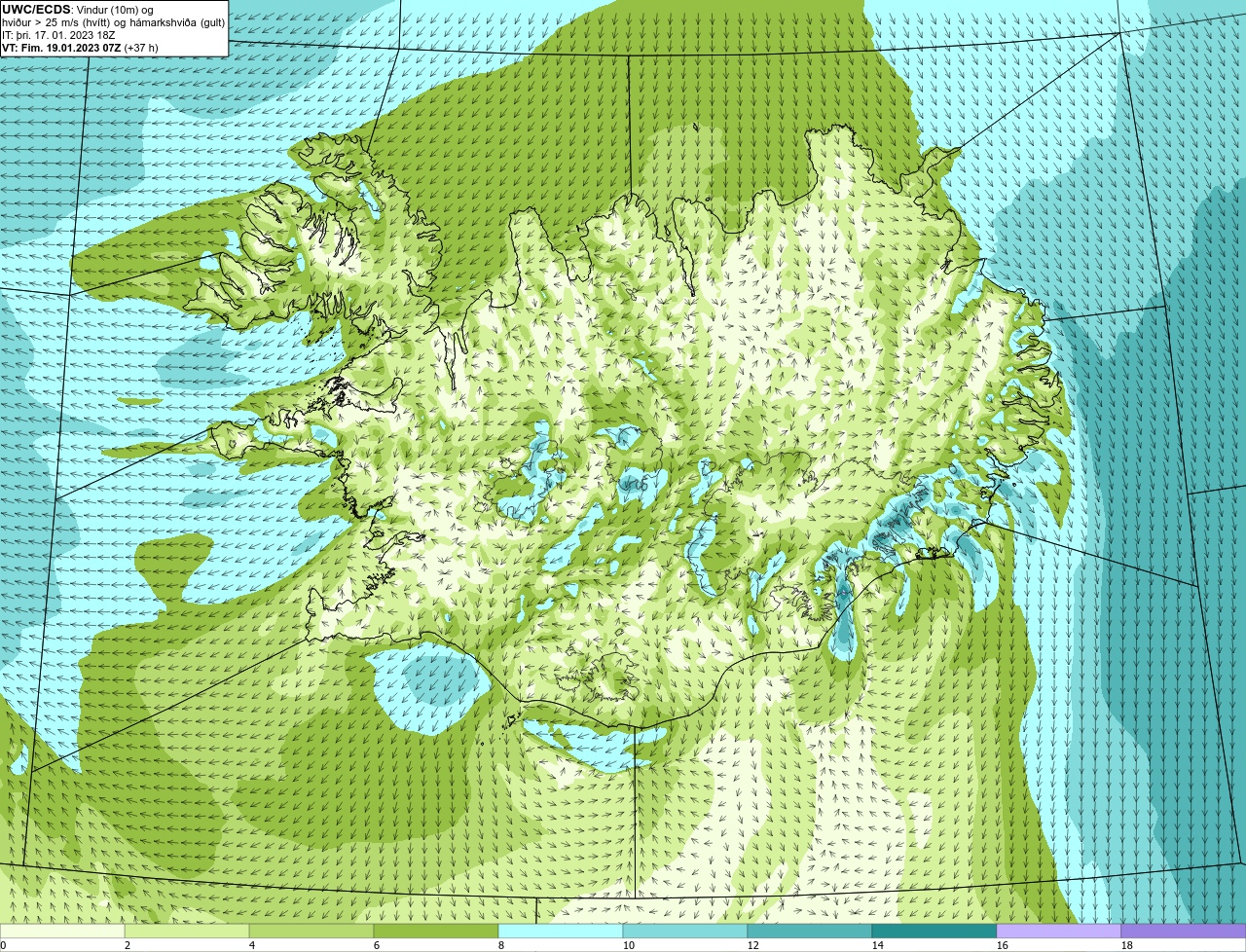Click the line "hviður > 25 m/s (hvítt) og hámarkshviða (gult)"
This screenshot has width=1246, height=952.
(x=113, y=21)
